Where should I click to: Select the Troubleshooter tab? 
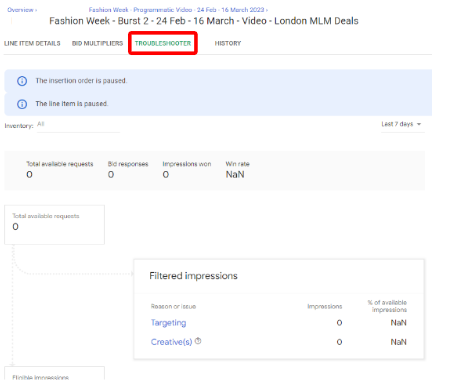(x=163, y=43)
